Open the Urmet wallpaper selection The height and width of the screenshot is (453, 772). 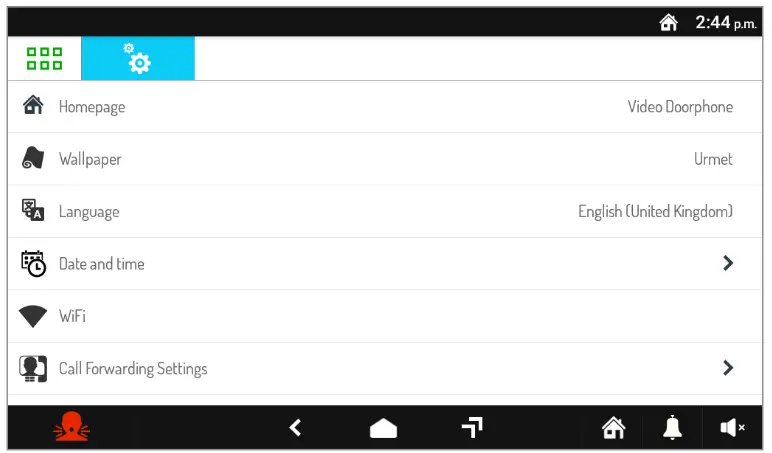[x=713, y=159]
